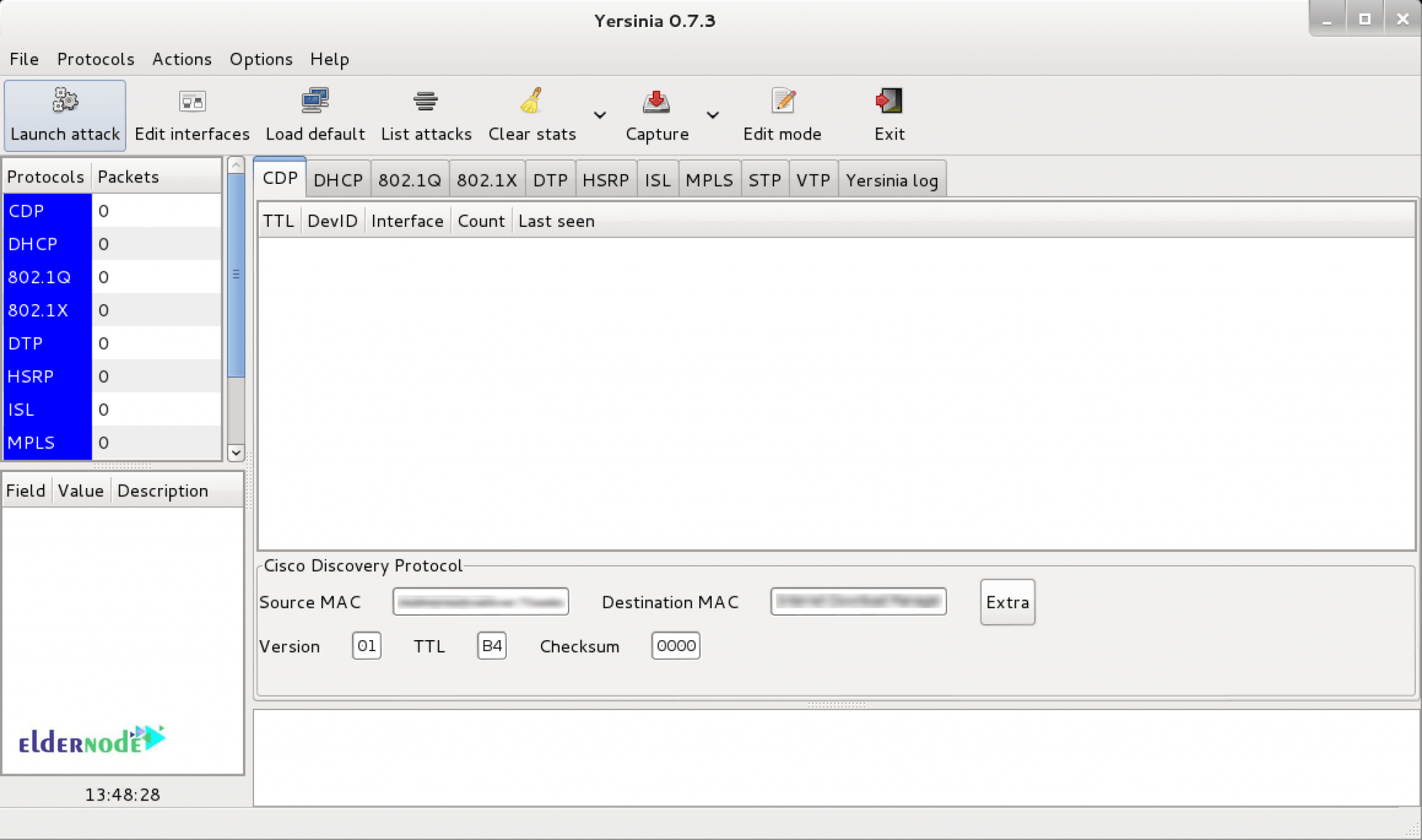The width and height of the screenshot is (1422, 840).
Task: Click the Extra button
Action: tap(1006, 602)
